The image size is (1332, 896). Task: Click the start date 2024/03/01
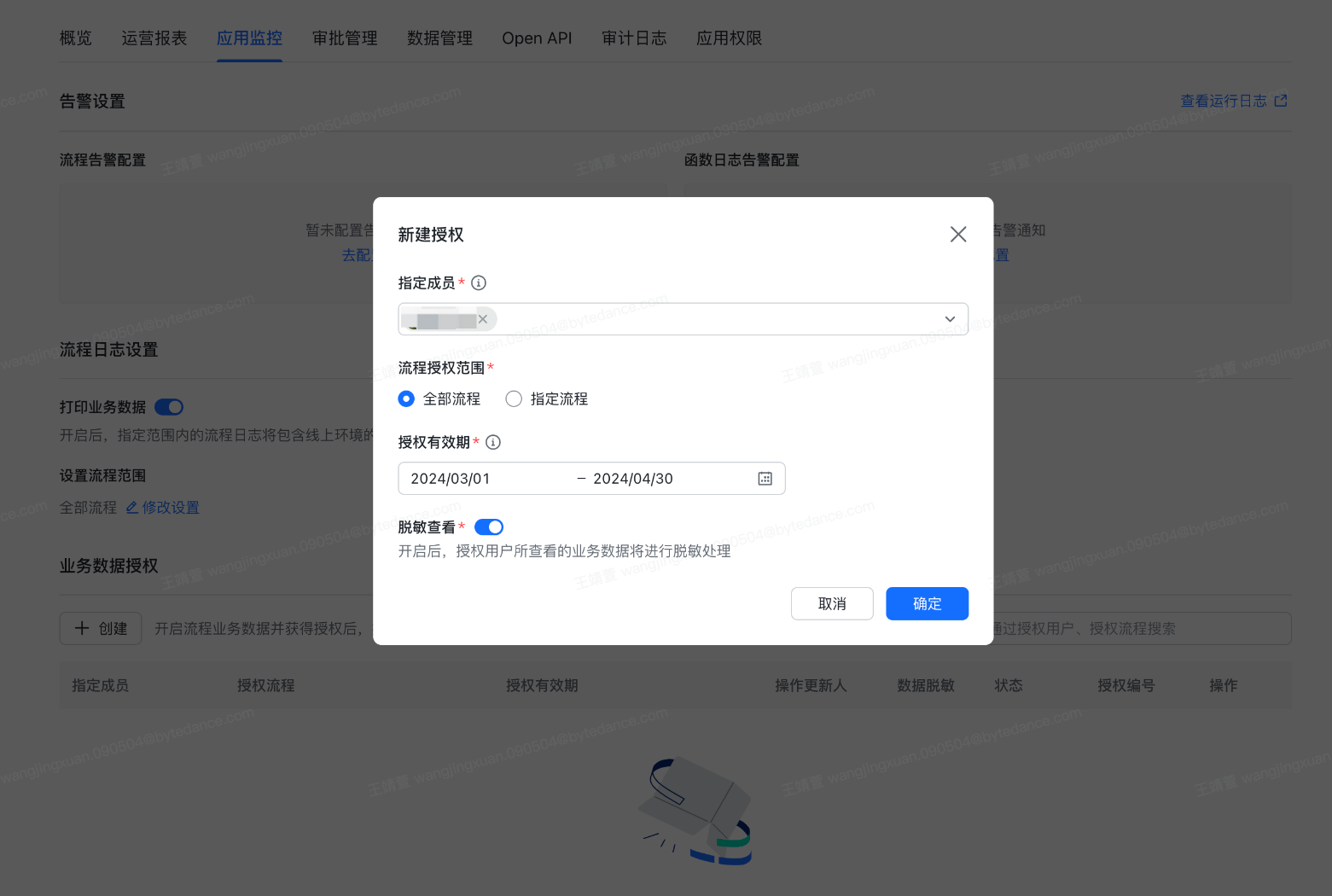click(x=451, y=479)
